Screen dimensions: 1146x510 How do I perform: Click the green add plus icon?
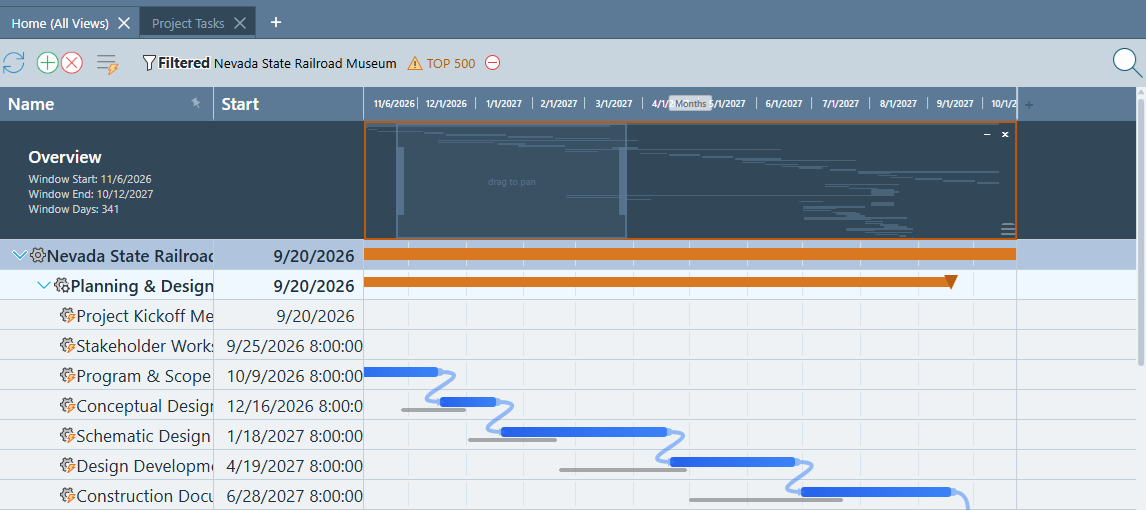(x=48, y=63)
